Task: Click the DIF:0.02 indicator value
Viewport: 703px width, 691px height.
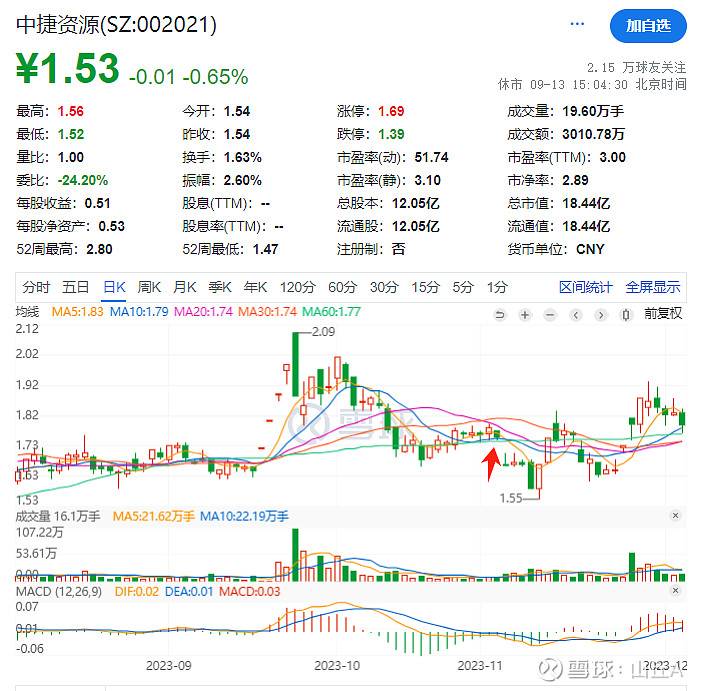Action: tap(137, 591)
